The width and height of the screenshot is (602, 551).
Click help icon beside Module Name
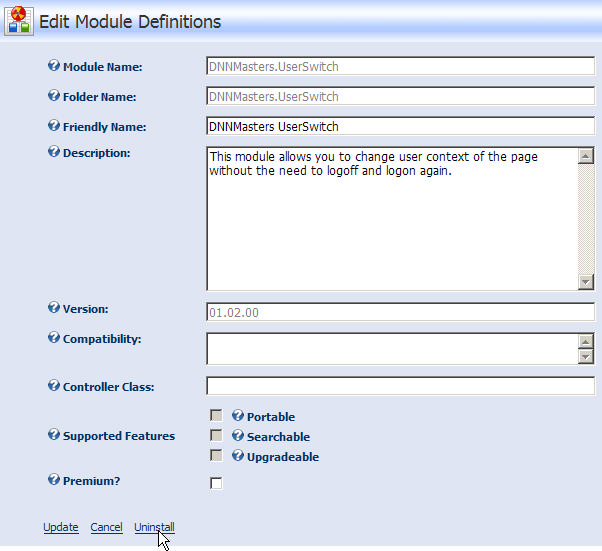click(54, 66)
